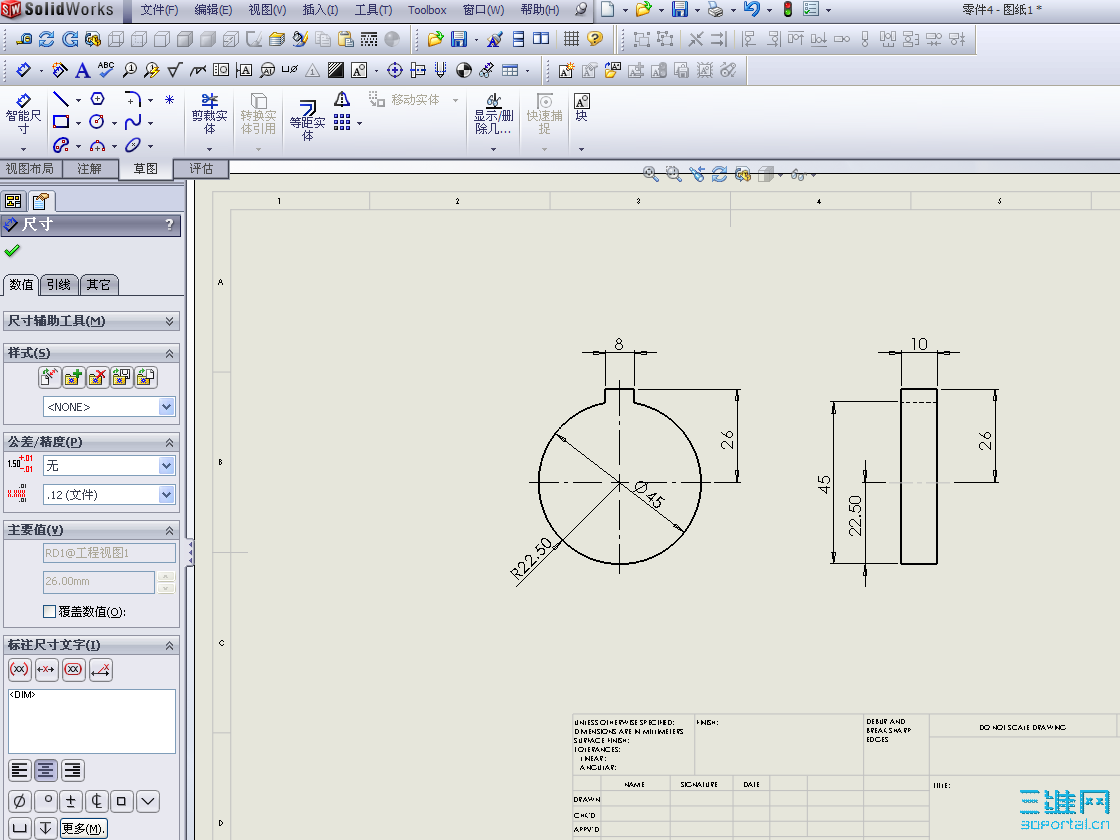
Task: Click the Zoom to Fit magnifier in view toolbar
Action: [x=650, y=174]
